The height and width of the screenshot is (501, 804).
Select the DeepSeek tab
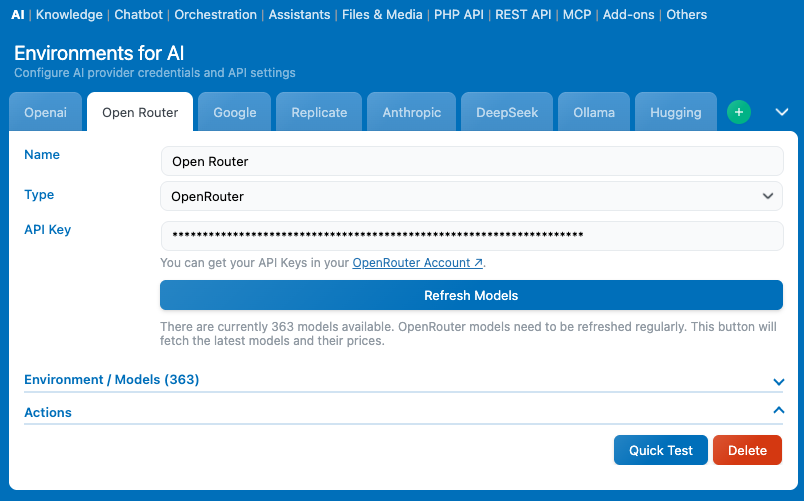coord(507,112)
